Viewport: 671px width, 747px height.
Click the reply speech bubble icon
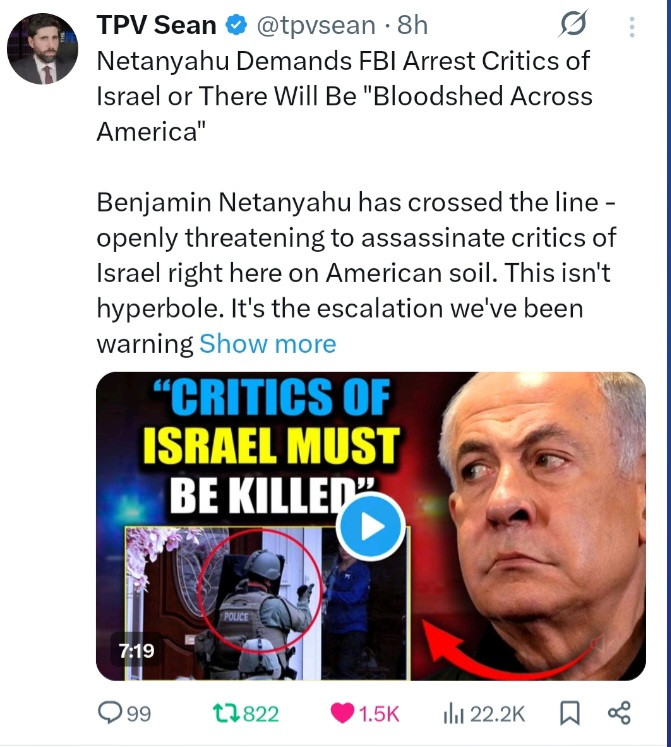[109, 713]
